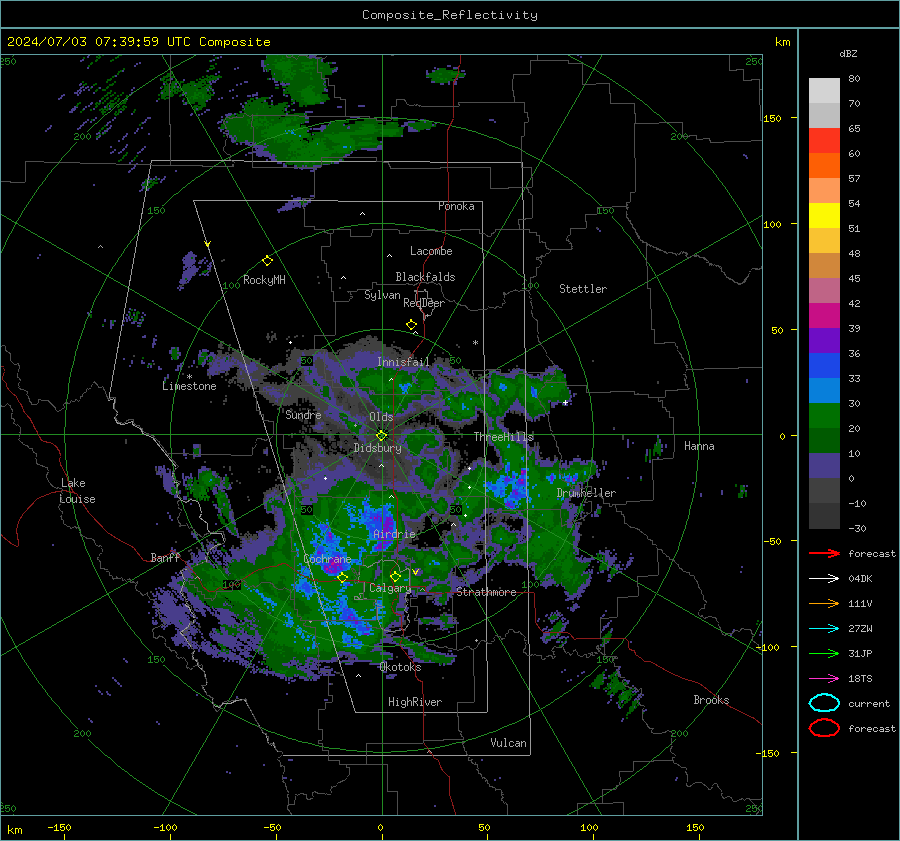900x841 pixels.
Task: Click the current legend label text
Action: (869, 703)
